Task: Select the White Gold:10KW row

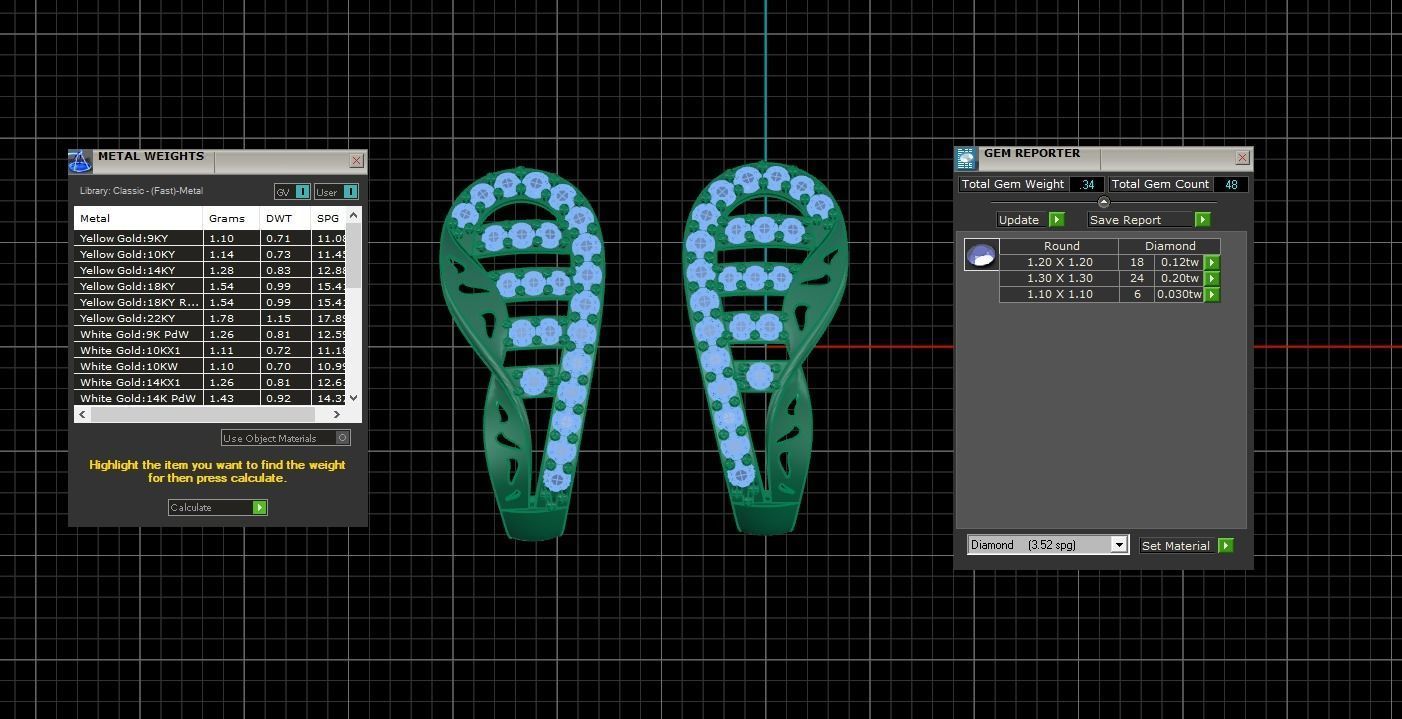Action: pyautogui.click(x=210, y=366)
